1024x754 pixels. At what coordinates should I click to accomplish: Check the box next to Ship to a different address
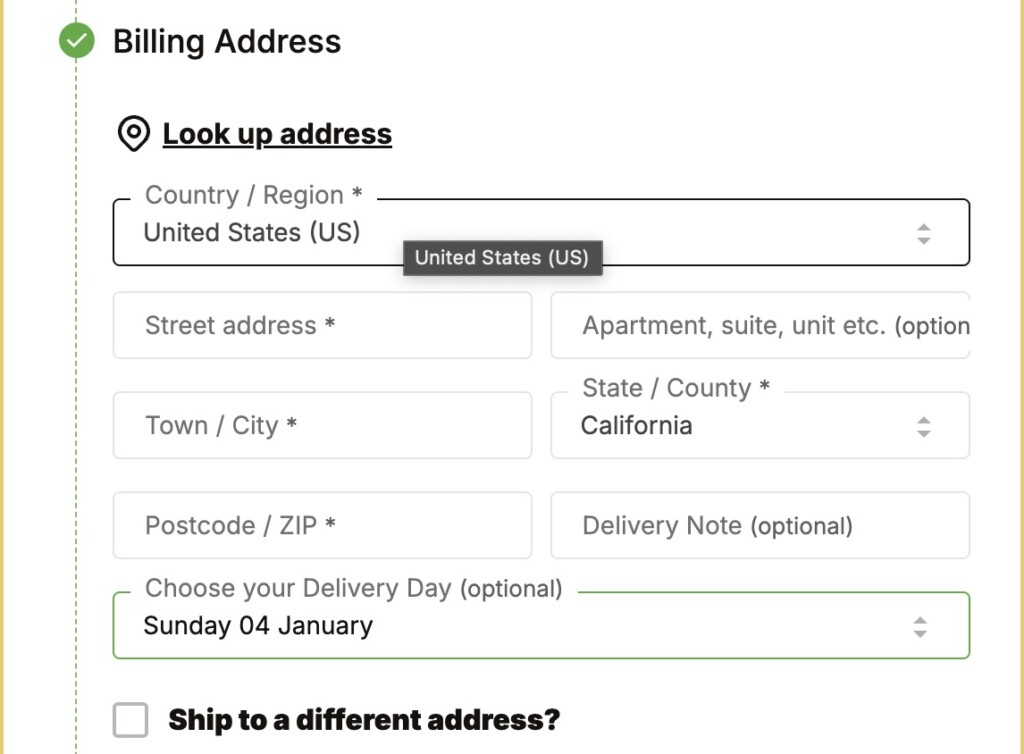point(129,719)
